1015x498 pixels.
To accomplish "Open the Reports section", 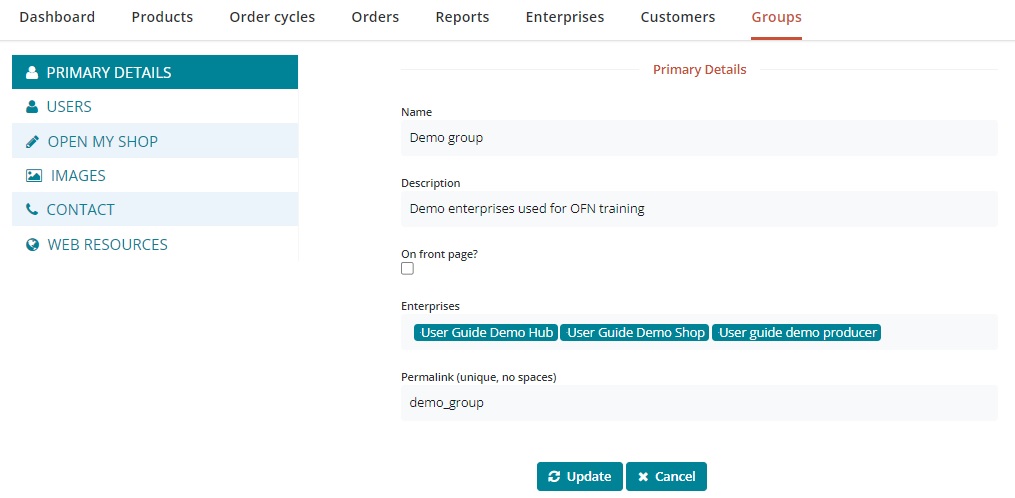I will pyautogui.click(x=462, y=17).
